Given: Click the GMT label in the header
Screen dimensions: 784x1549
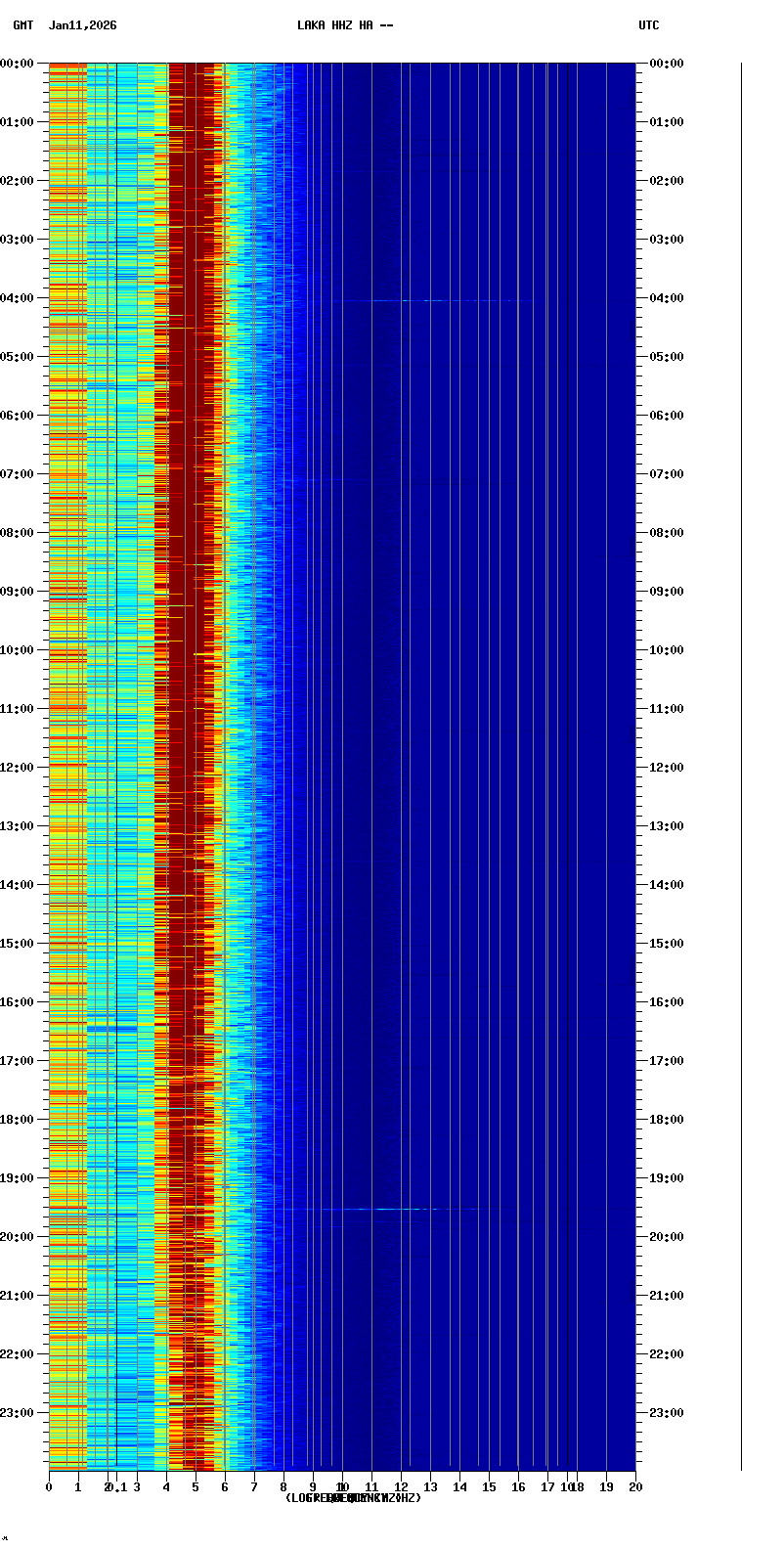Looking at the screenshot, I should tap(22, 25).
